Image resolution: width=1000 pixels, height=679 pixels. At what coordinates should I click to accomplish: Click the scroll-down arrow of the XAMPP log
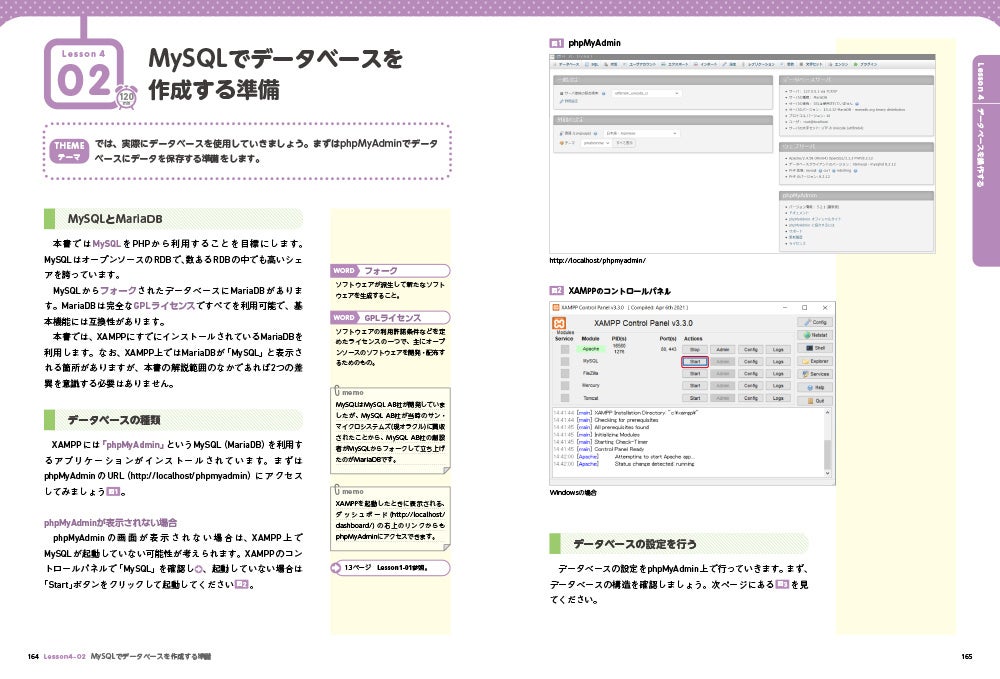[827, 473]
